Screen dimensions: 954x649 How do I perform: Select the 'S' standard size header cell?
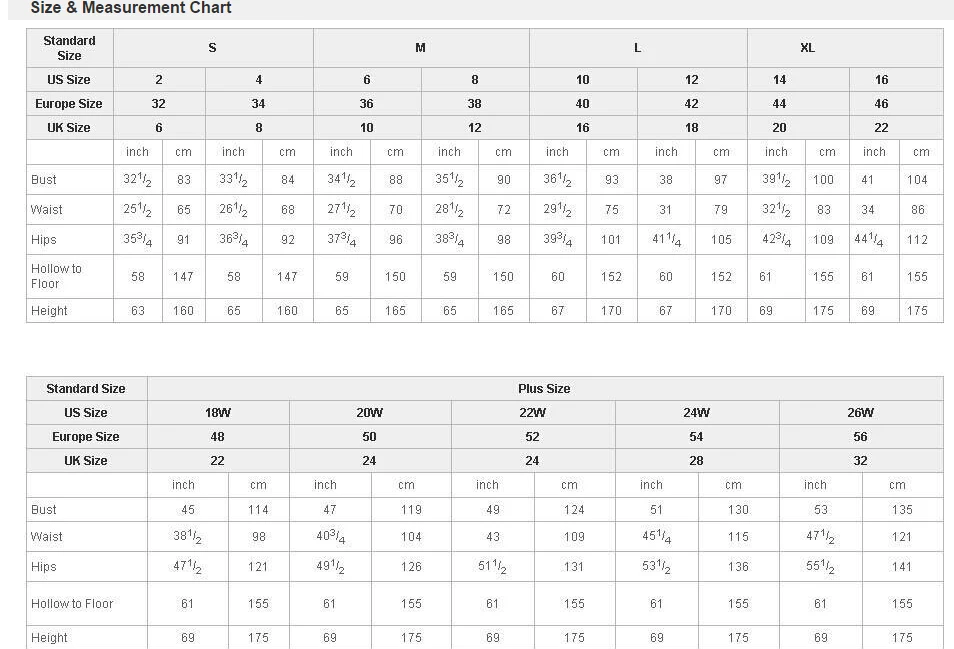(x=212, y=48)
